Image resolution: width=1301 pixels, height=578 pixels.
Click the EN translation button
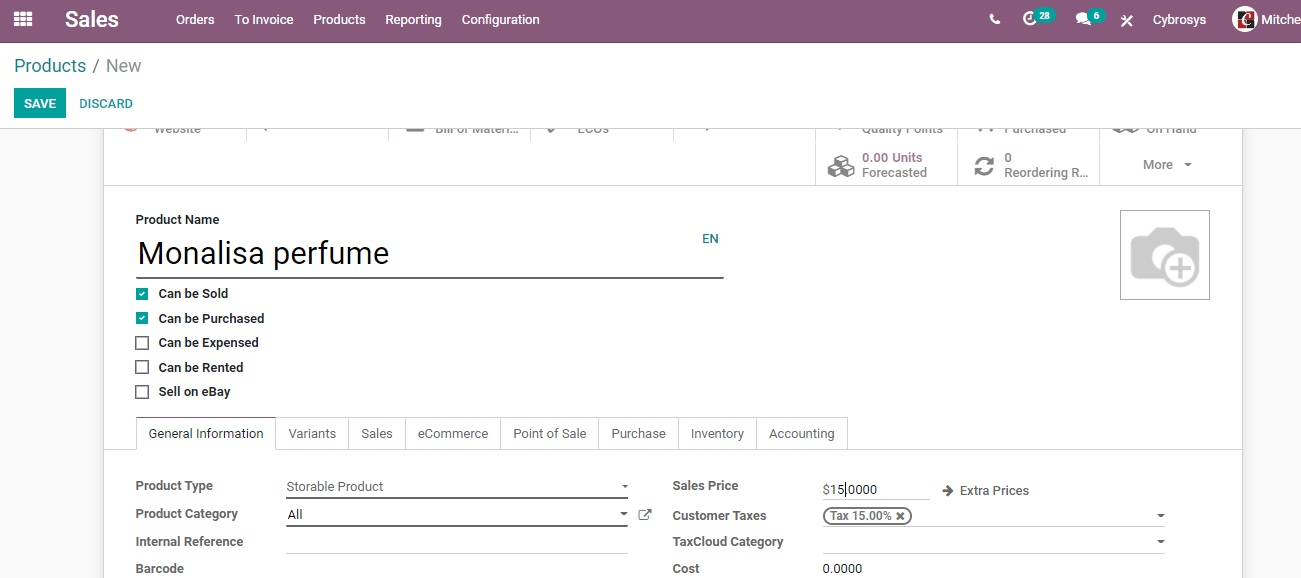(710, 239)
